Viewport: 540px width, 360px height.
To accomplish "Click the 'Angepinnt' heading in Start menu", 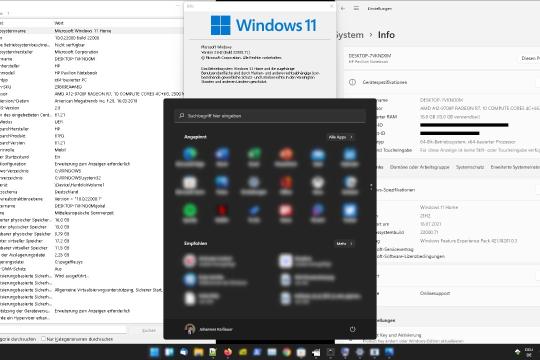I will click(x=195, y=137).
